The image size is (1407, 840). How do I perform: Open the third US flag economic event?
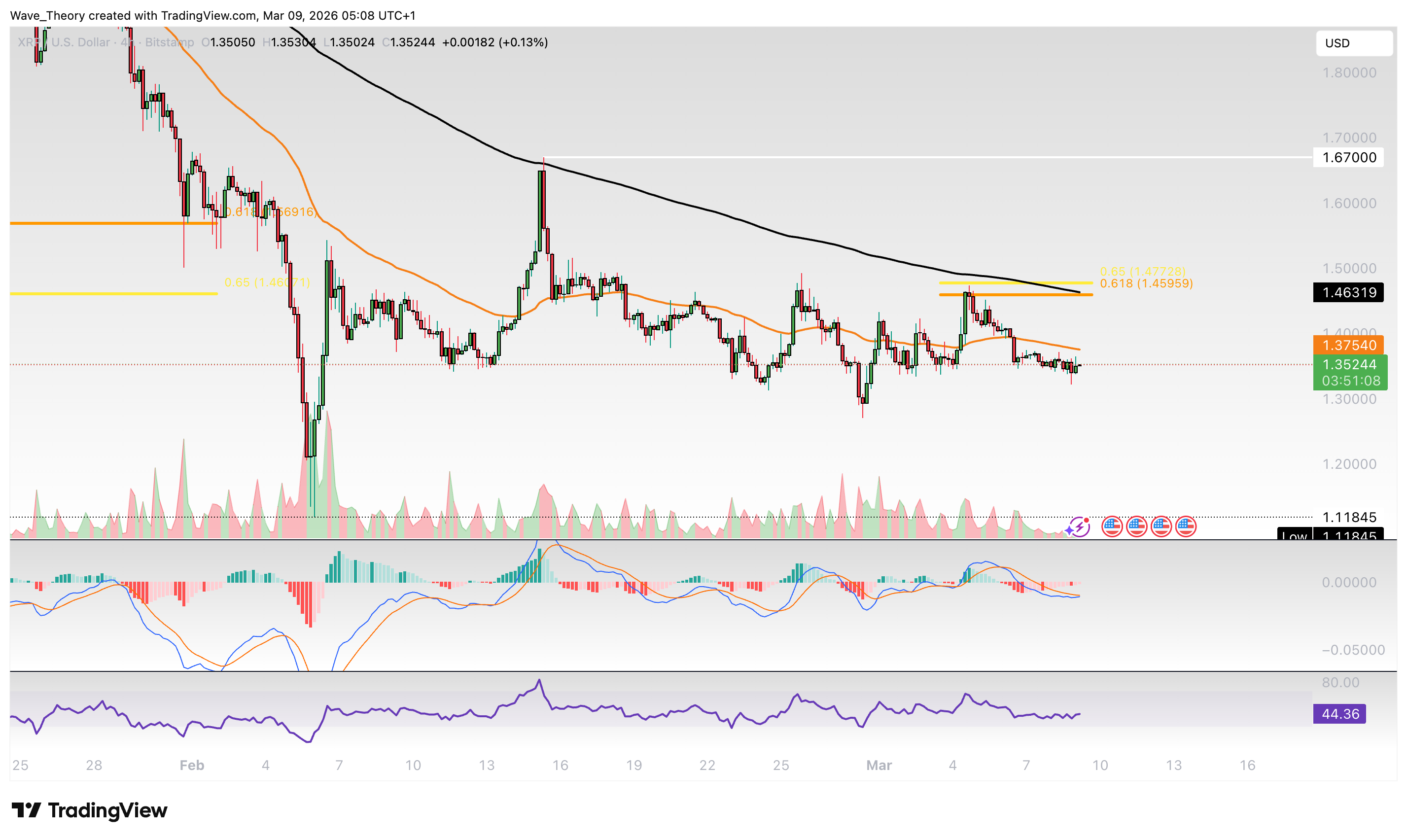pos(1161,527)
